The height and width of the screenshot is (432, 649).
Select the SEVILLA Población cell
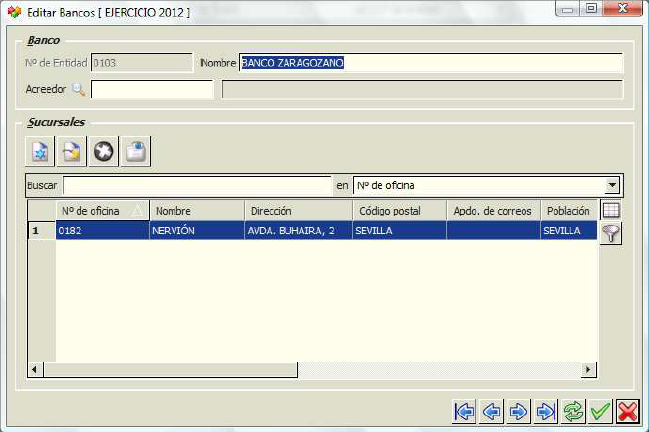pyautogui.click(x=569, y=230)
